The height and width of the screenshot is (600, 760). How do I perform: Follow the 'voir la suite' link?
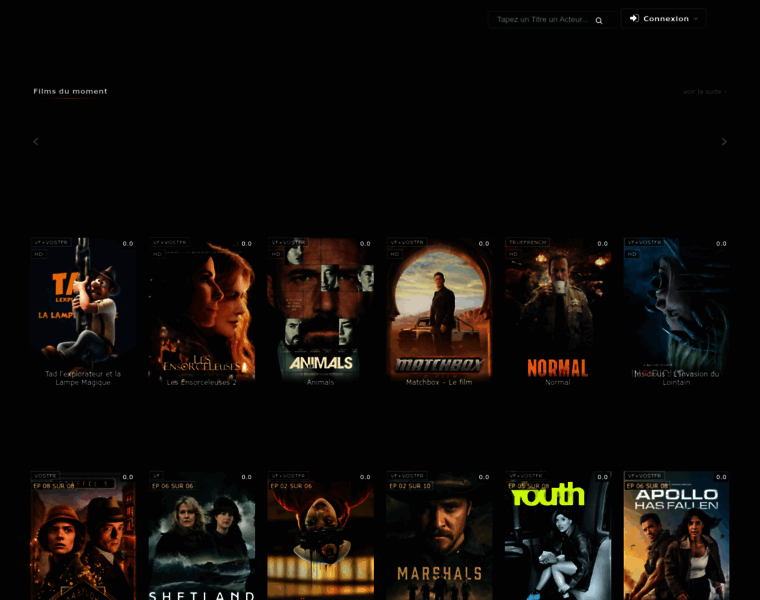click(704, 92)
